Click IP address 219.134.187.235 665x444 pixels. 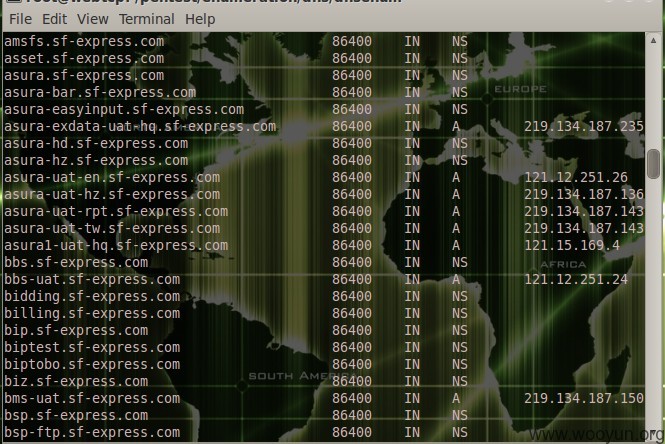click(584, 126)
